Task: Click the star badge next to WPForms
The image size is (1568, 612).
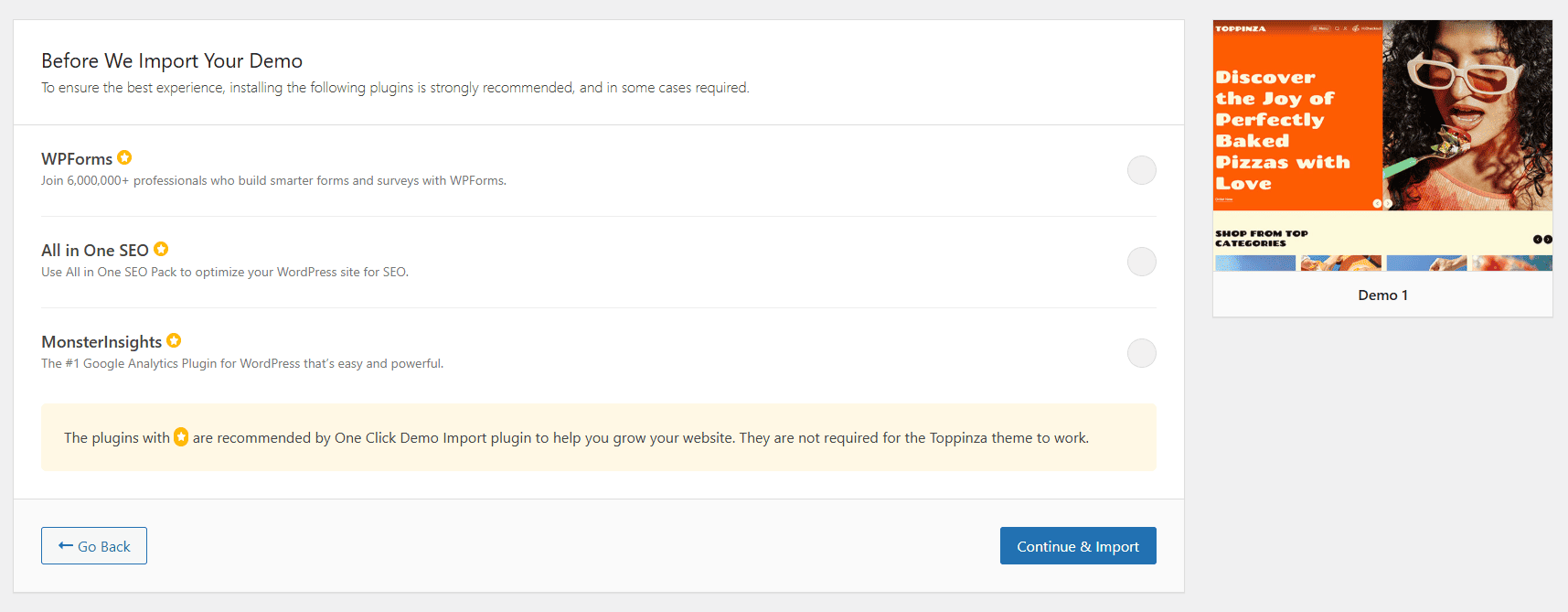Action: click(x=124, y=157)
